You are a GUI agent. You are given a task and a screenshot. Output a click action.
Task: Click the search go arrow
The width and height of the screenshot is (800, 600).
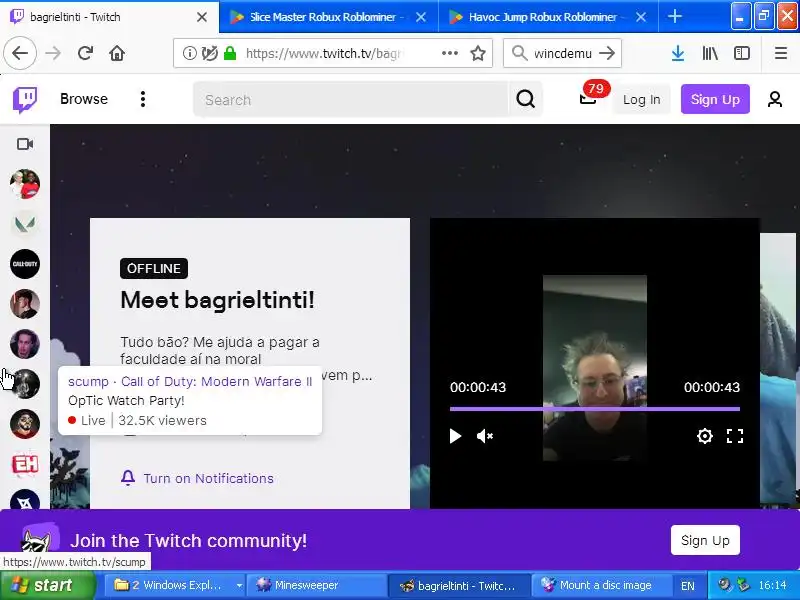607,53
